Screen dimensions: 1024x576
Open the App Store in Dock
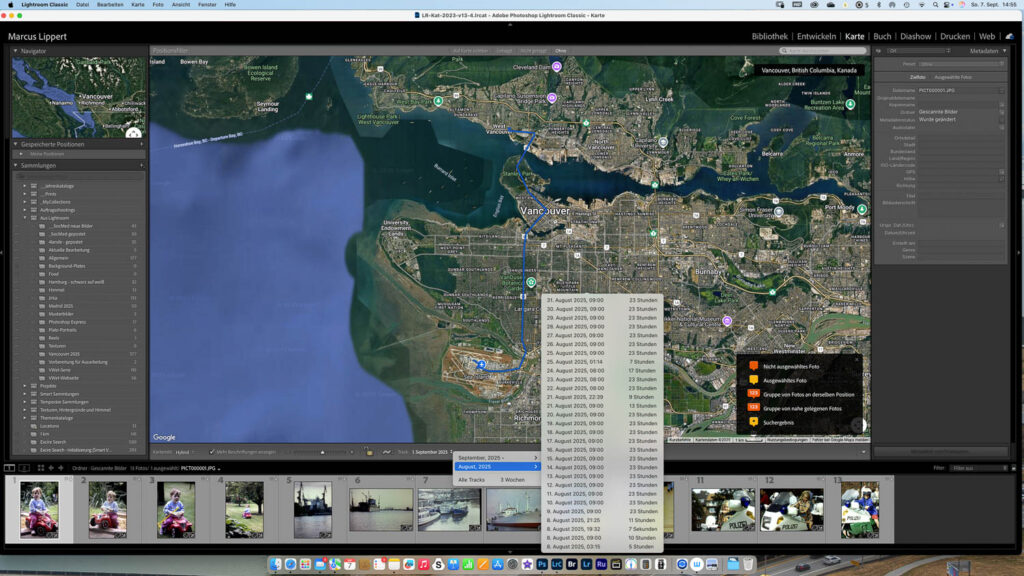498,564
